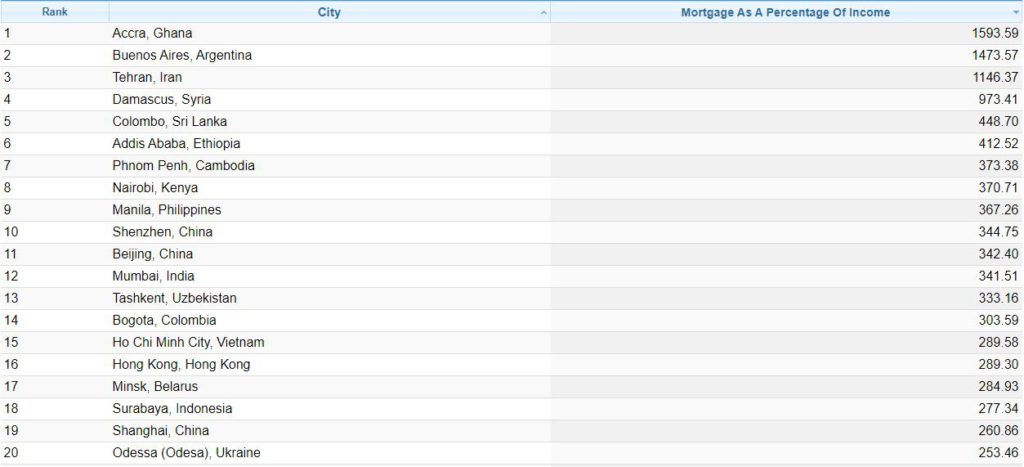The image size is (1024, 467).
Task: Click the value 367.26
Action: [999, 210]
